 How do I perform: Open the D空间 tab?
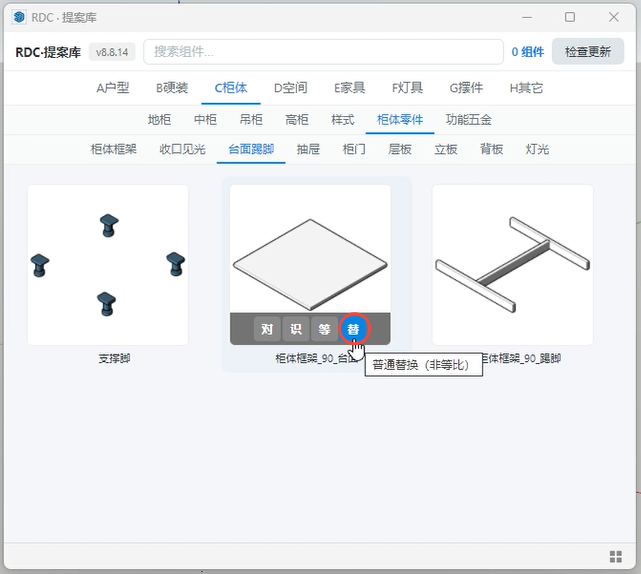(x=291, y=88)
